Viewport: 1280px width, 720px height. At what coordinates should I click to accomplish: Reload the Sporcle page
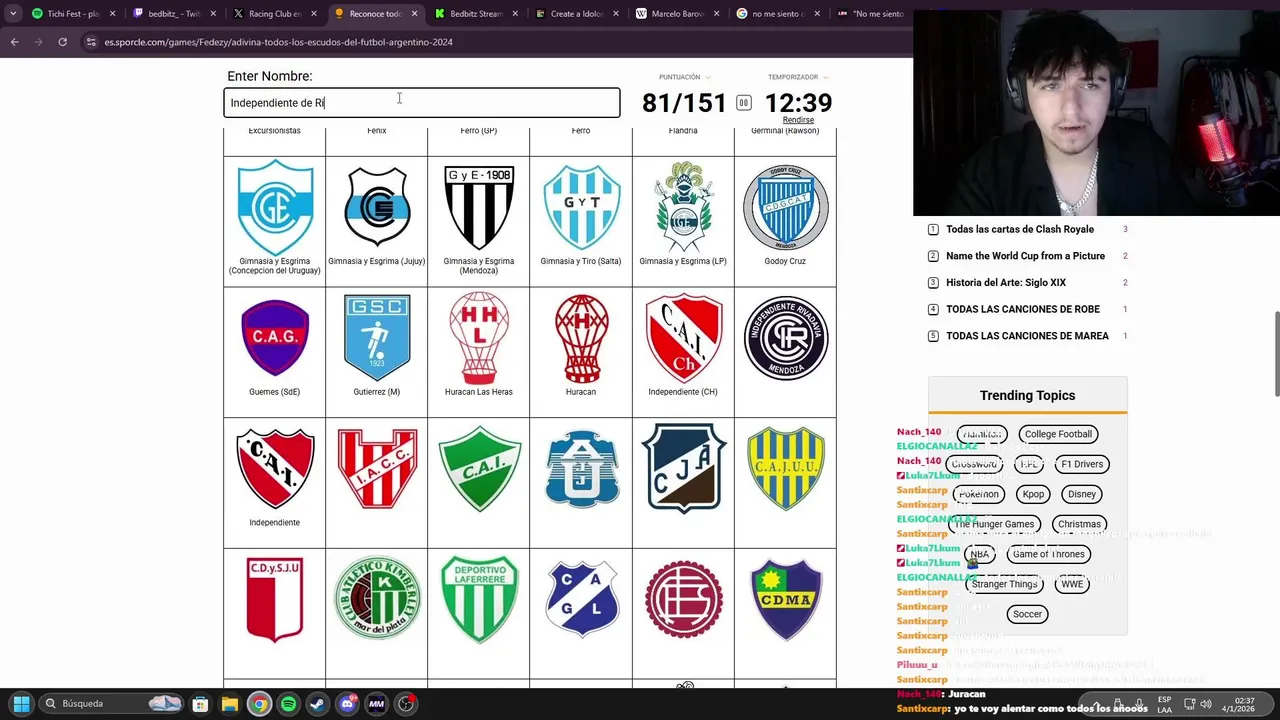(62, 42)
